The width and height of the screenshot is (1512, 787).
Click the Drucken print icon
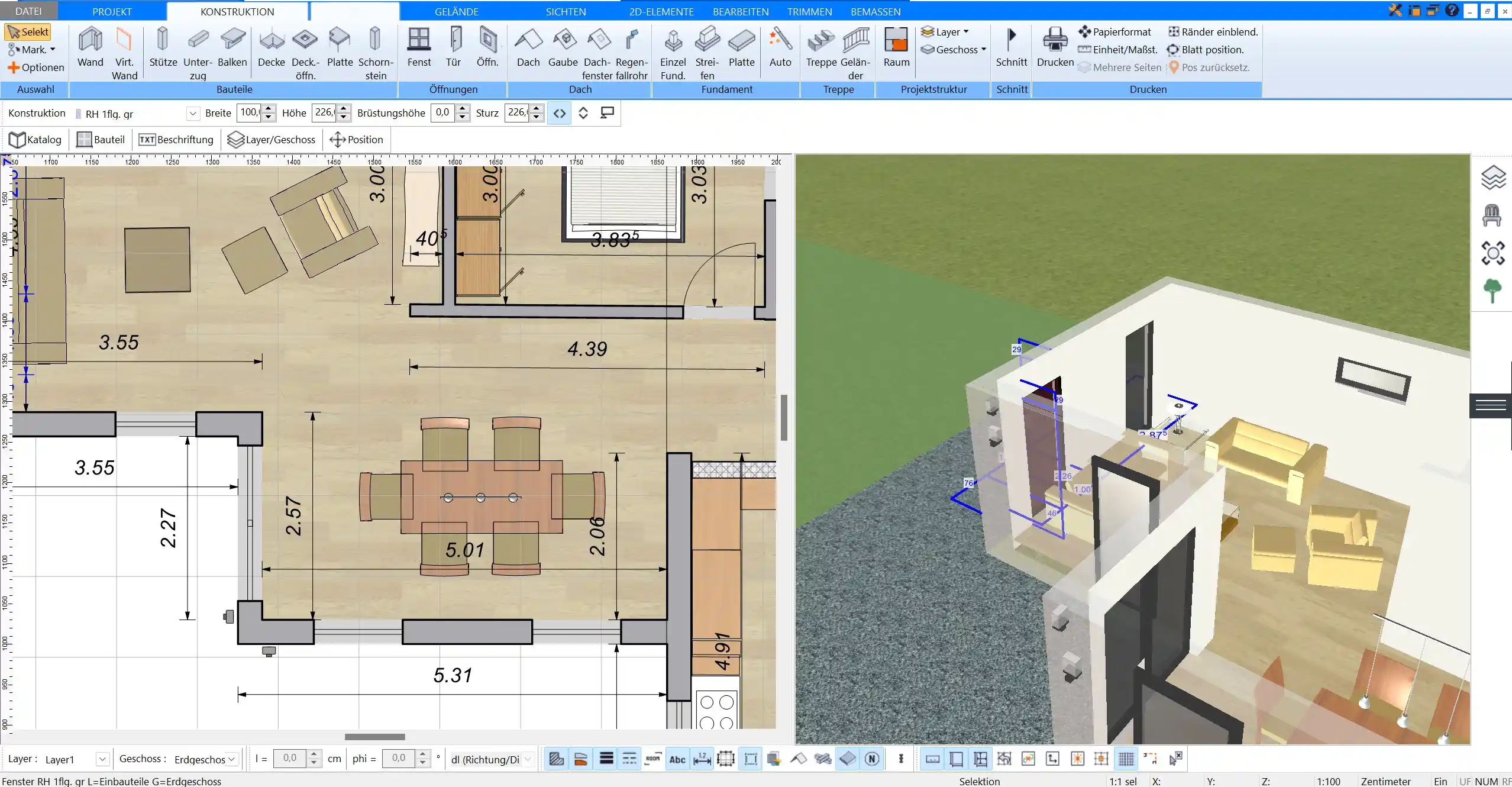coord(1055,47)
